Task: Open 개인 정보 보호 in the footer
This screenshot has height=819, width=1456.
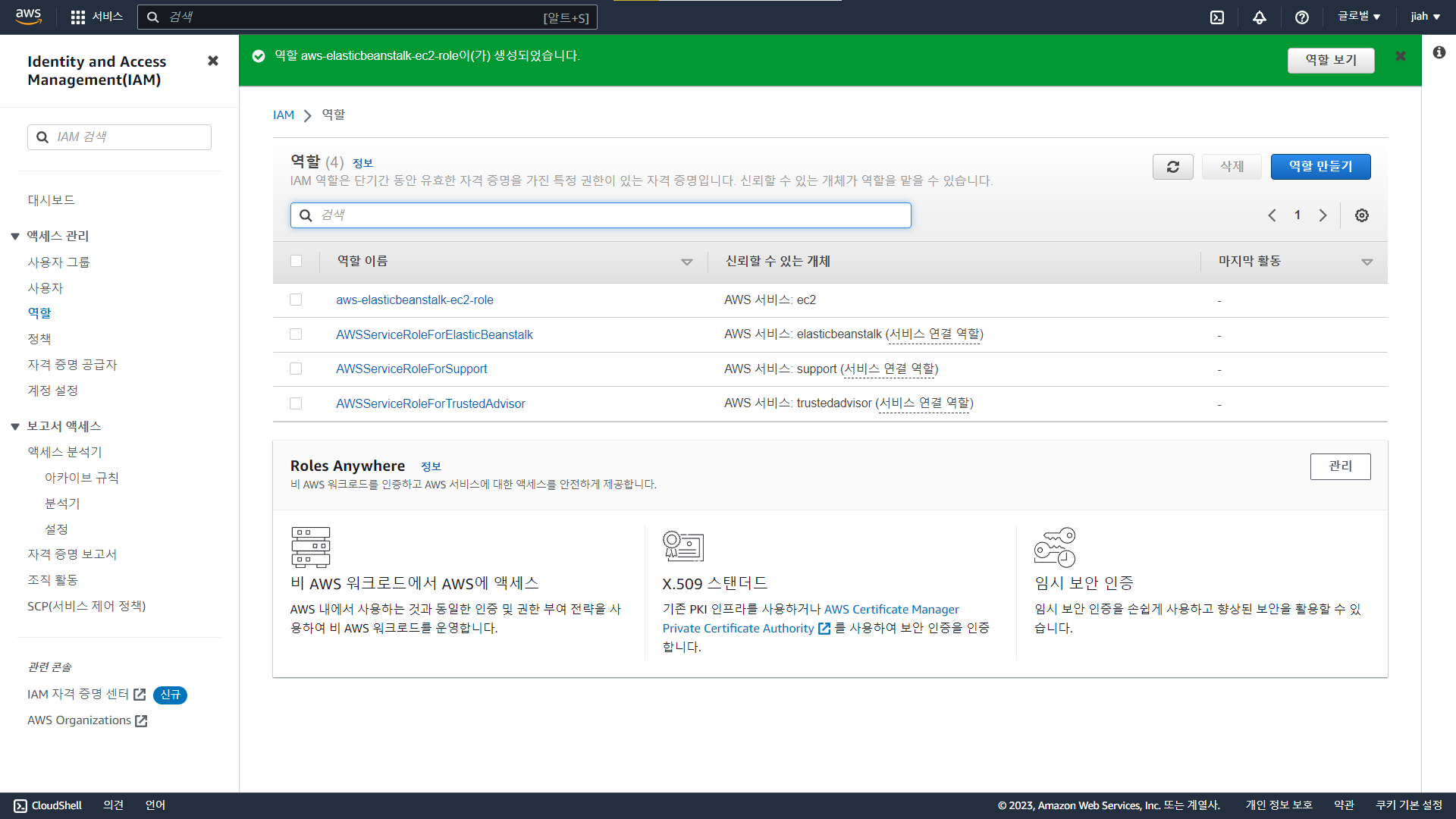Action: pyautogui.click(x=1279, y=805)
